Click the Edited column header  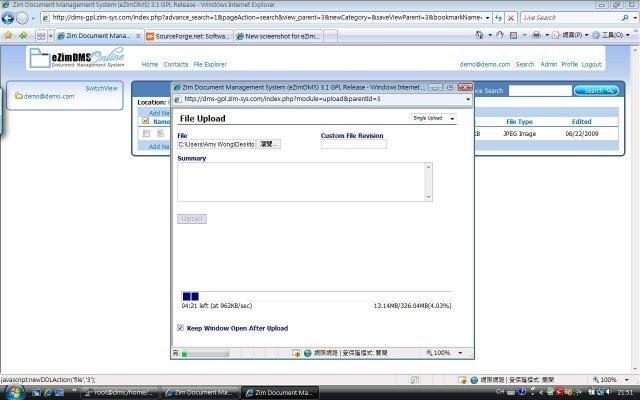[581, 122]
